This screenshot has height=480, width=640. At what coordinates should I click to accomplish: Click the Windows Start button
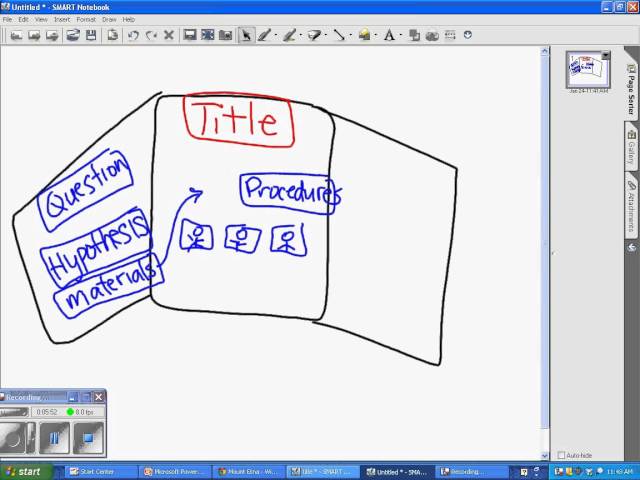(26, 472)
